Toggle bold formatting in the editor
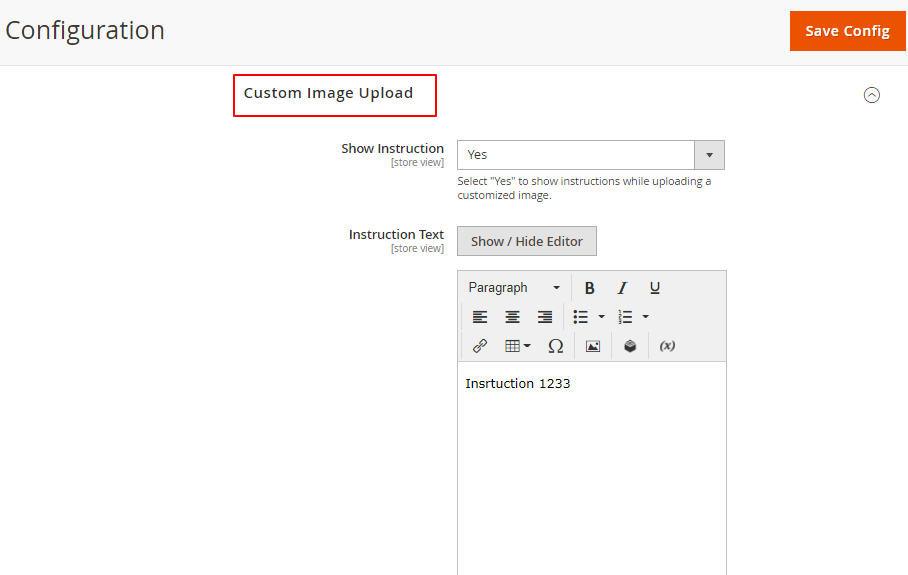Image resolution: width=908 pixels, height=575 pixels. (x=590, y=288)
